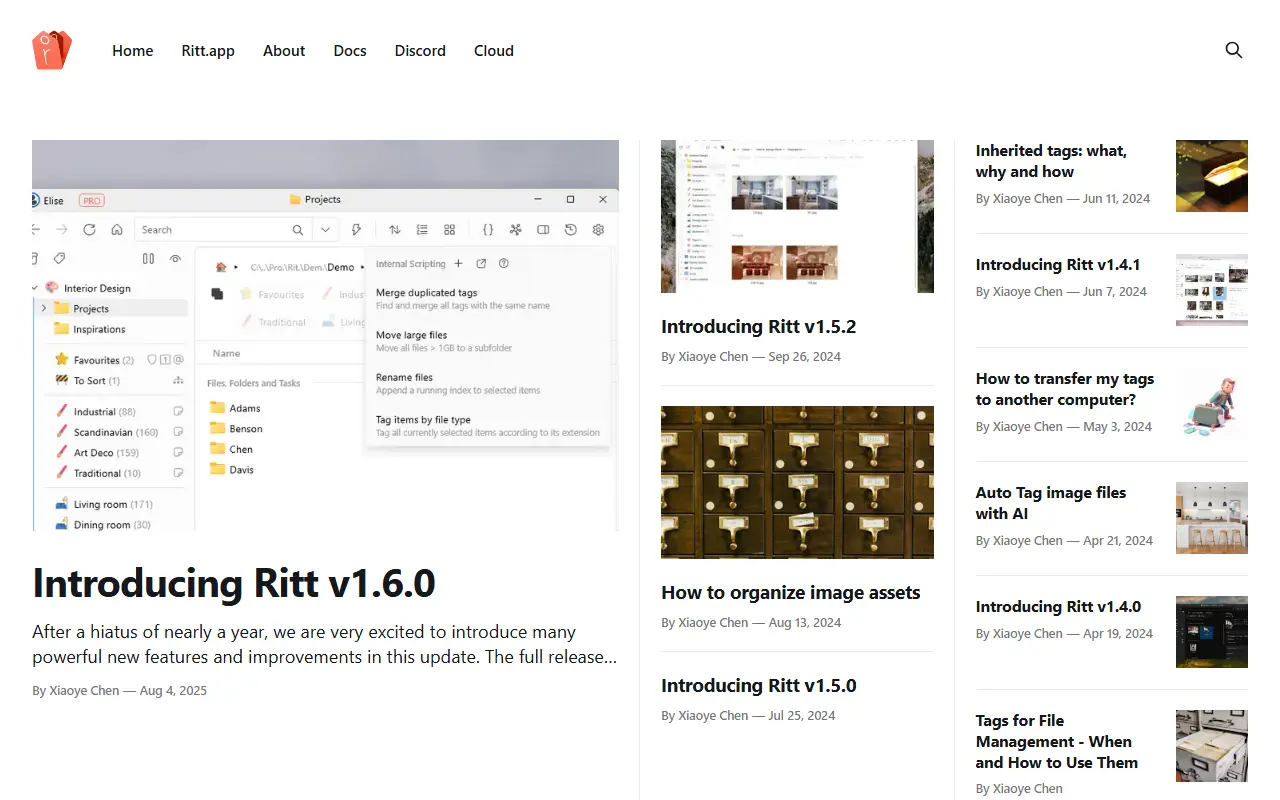
Task: Click the cartoon man with suitcase thumbnail
Action: pyautogui.click(x=1212, y=404)
